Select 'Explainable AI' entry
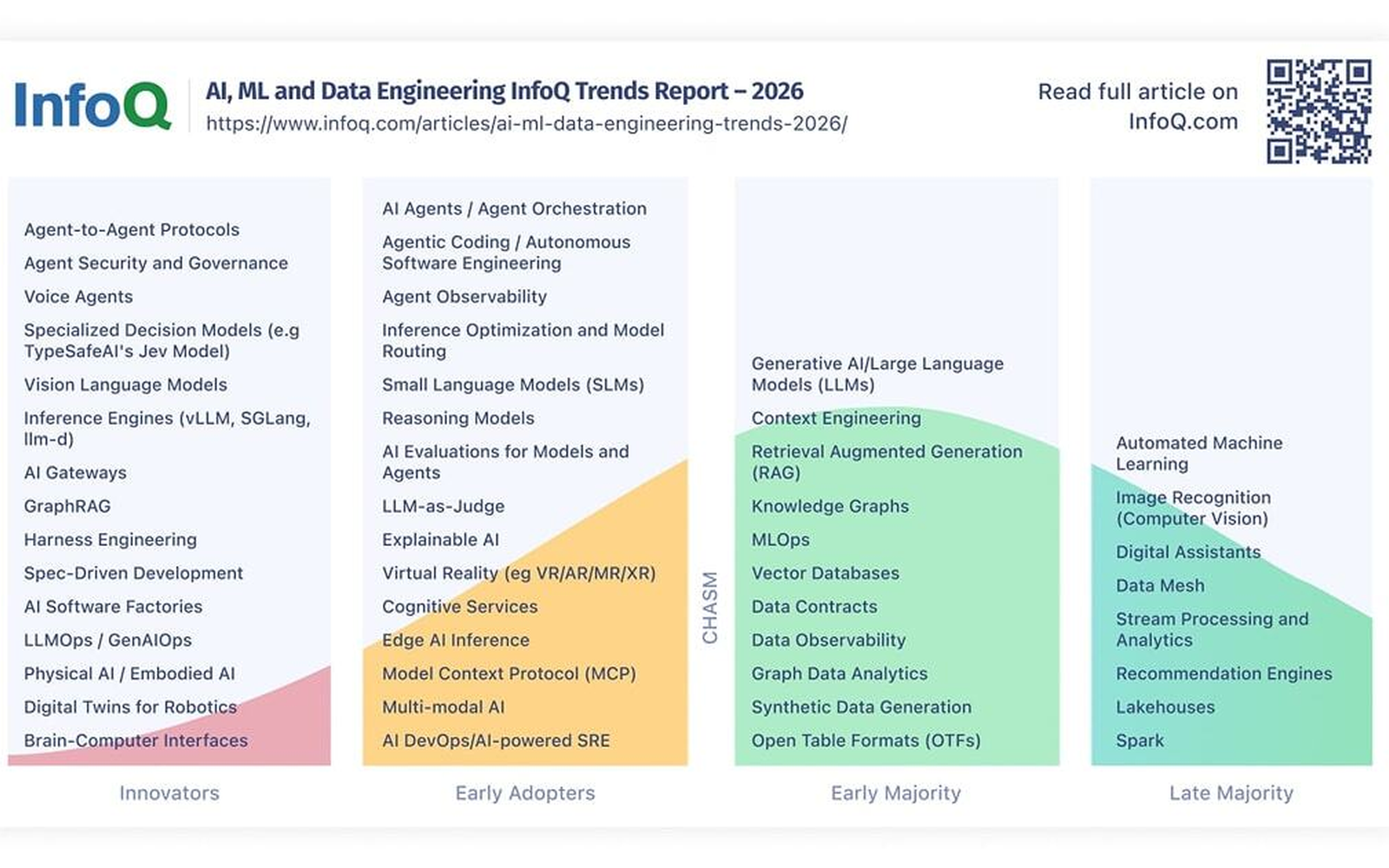 441,540
